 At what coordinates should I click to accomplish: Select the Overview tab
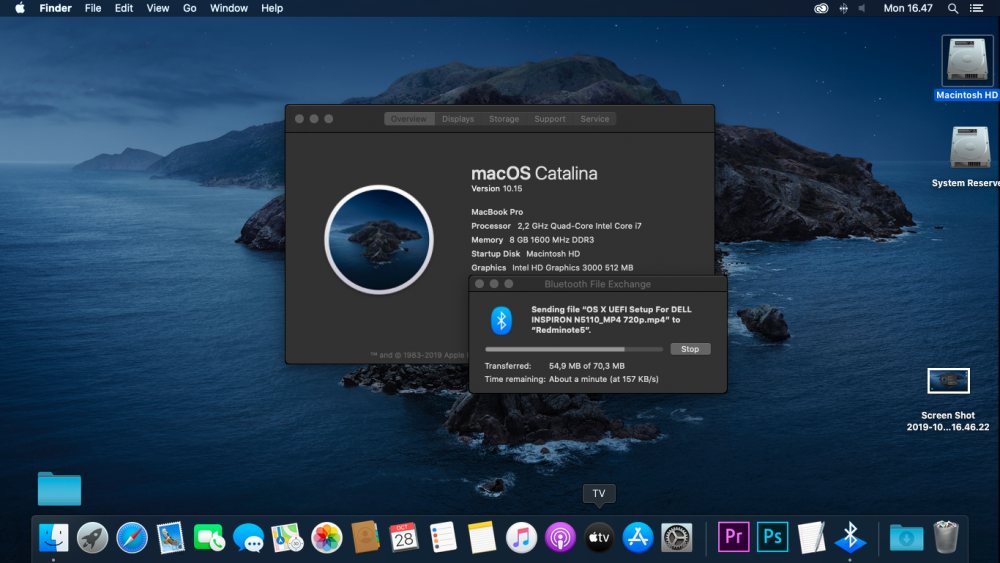click(409, 119)
